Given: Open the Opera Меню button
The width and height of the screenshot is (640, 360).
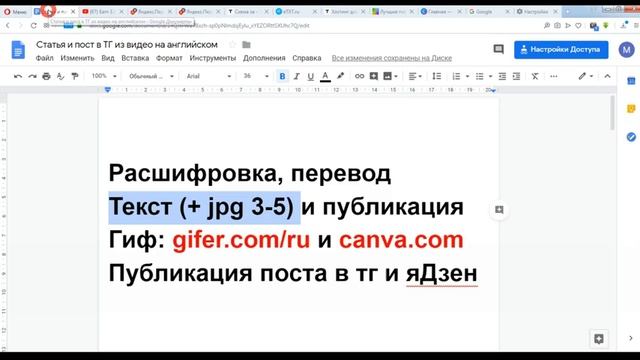Looking at the screenshot, I should point(16,12).
